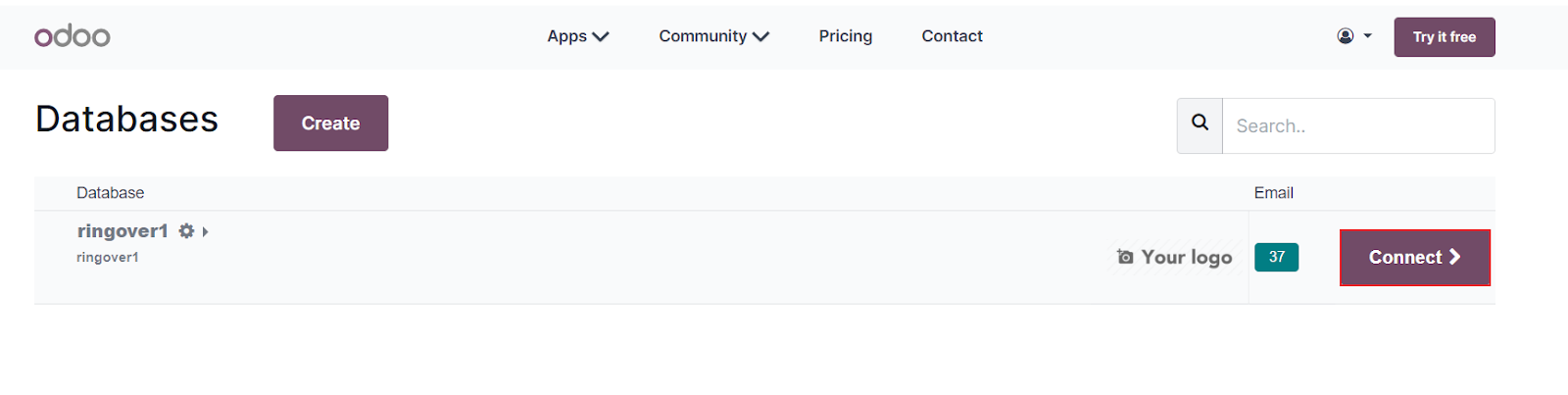The height and width of the screenshot is (395, 1568).
Task: Open the ringover1 gear settings icon
Action: coord(186,231)
